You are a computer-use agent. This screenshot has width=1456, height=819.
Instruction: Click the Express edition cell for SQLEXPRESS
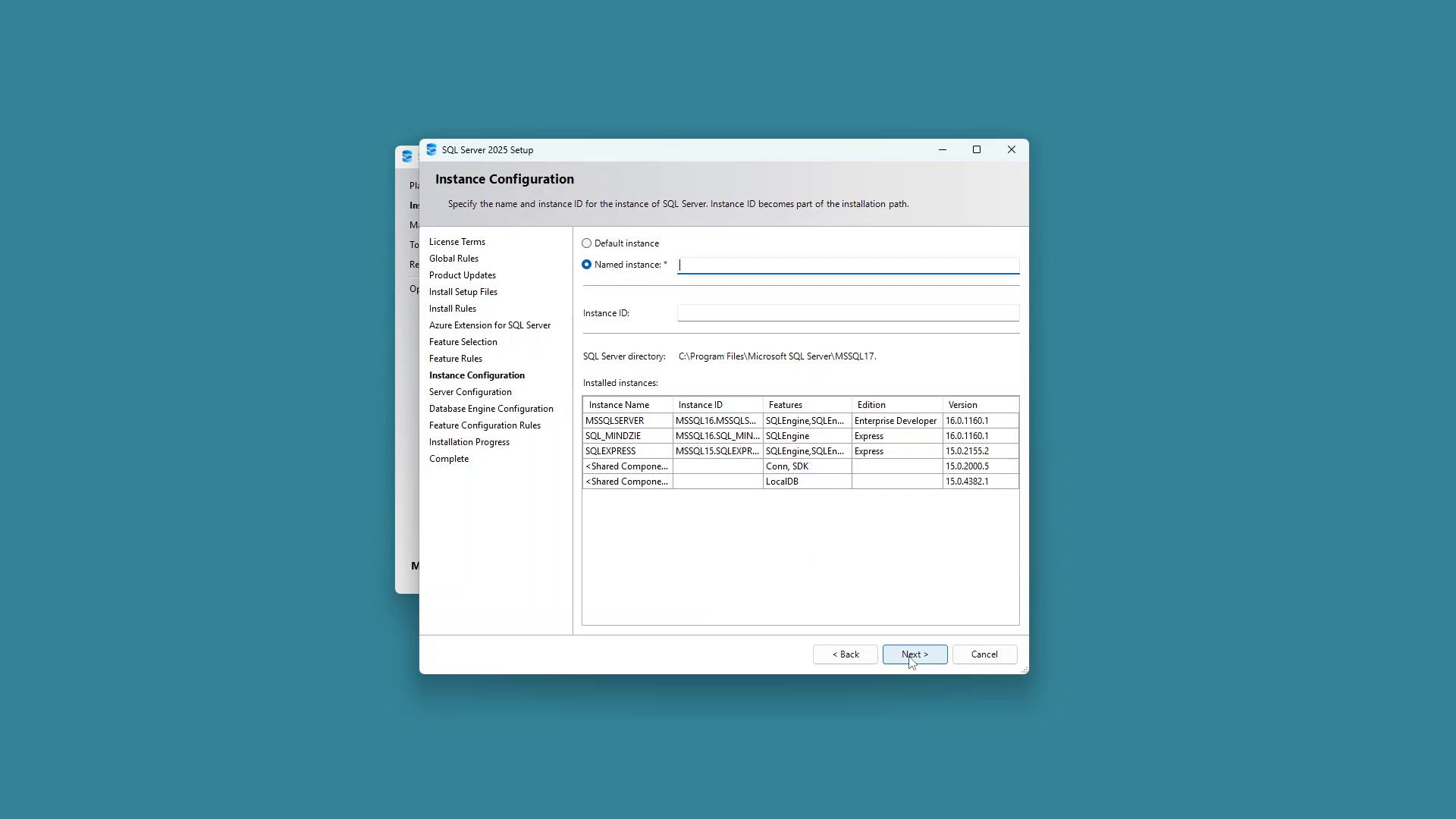tap(897, 451)
